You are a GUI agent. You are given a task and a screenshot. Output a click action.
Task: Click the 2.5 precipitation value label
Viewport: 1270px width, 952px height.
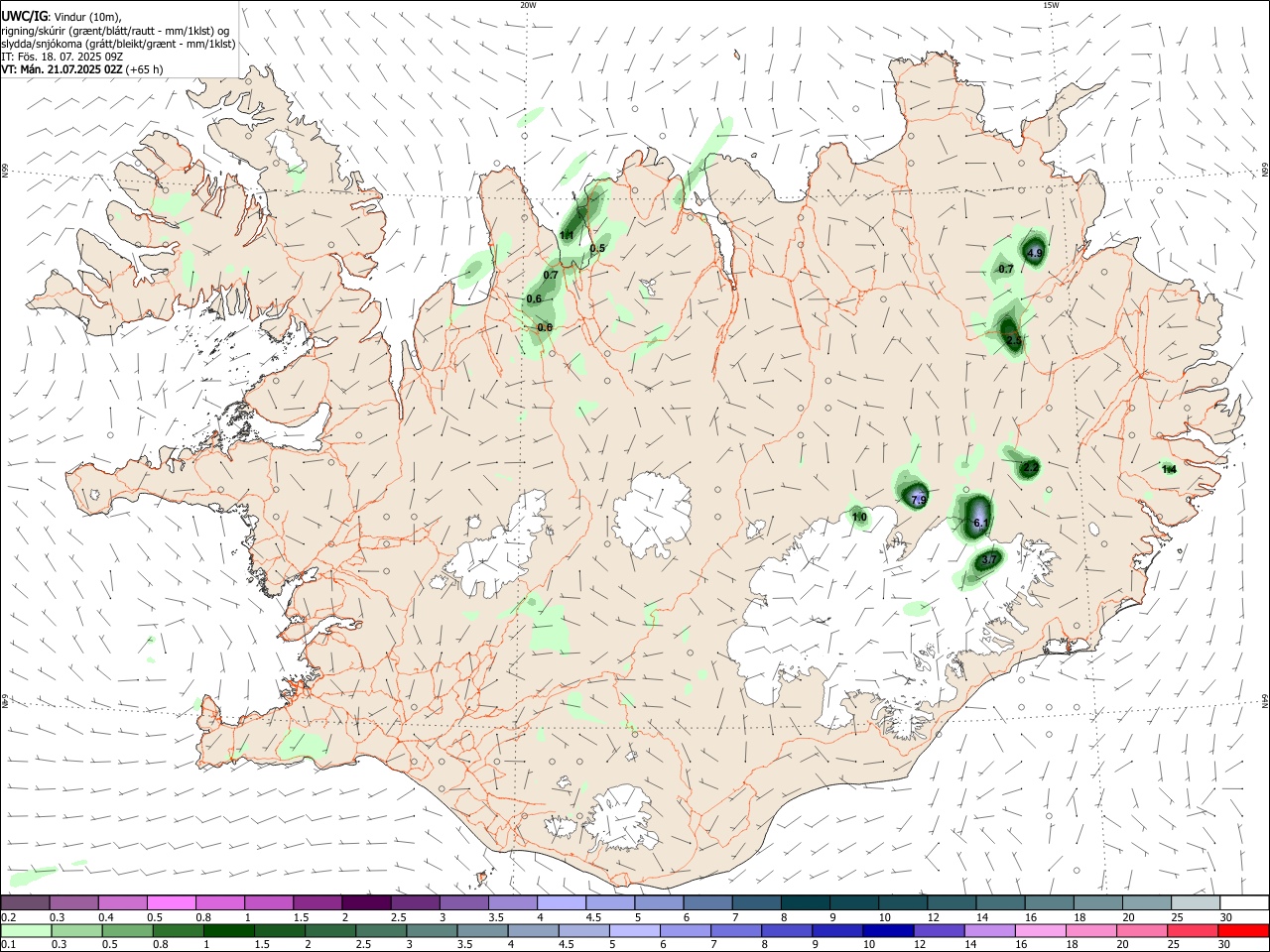[x=1013, y=340]
